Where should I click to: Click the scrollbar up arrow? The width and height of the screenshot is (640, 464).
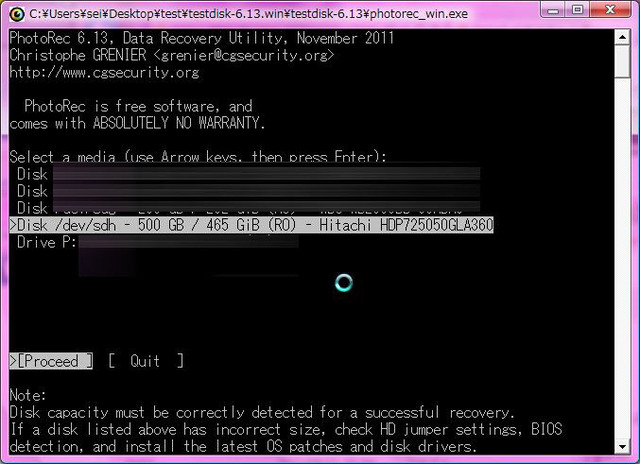[x=622, y=38]
